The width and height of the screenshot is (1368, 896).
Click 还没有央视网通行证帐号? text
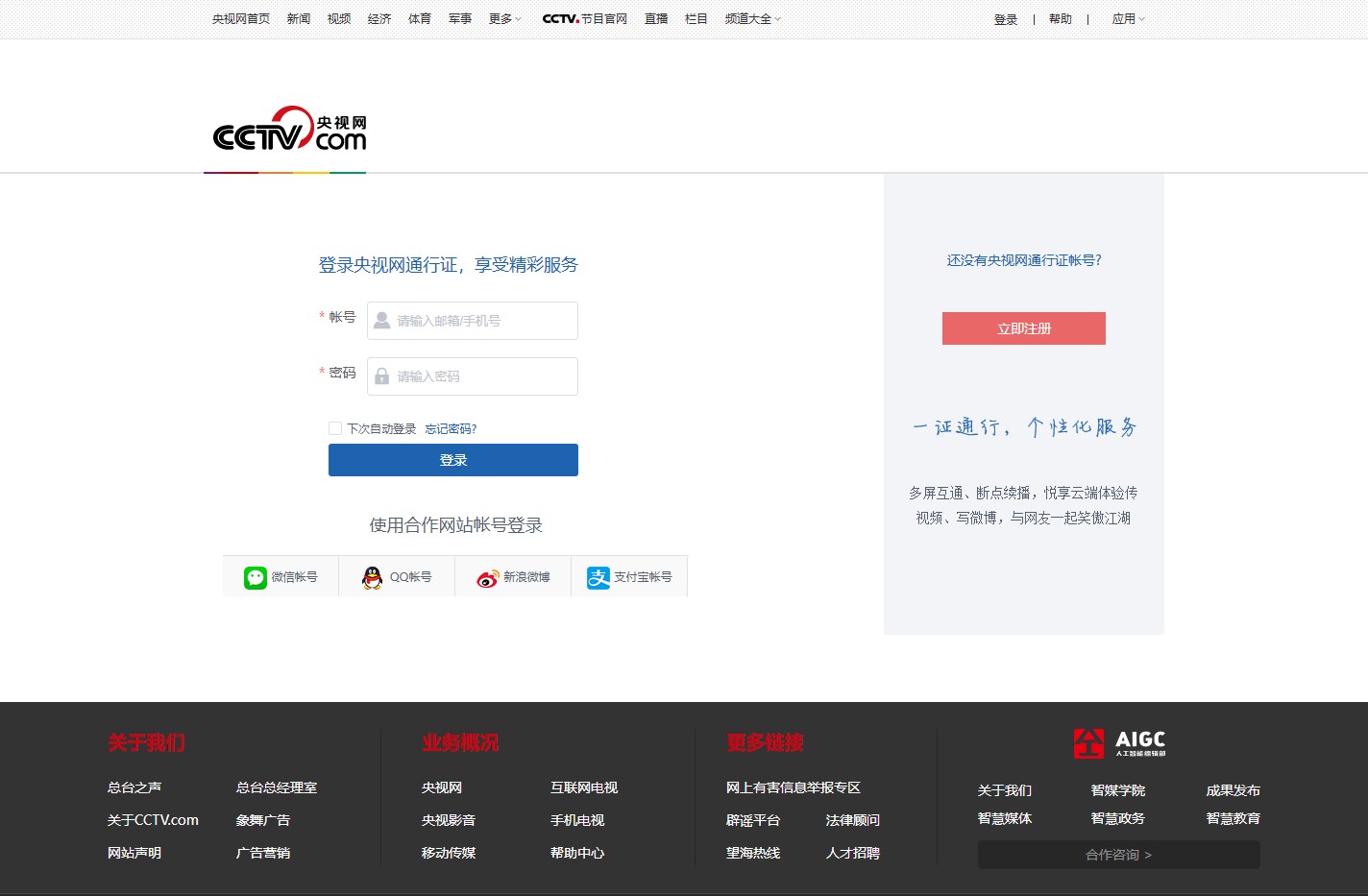click(x=1024, y=260)
